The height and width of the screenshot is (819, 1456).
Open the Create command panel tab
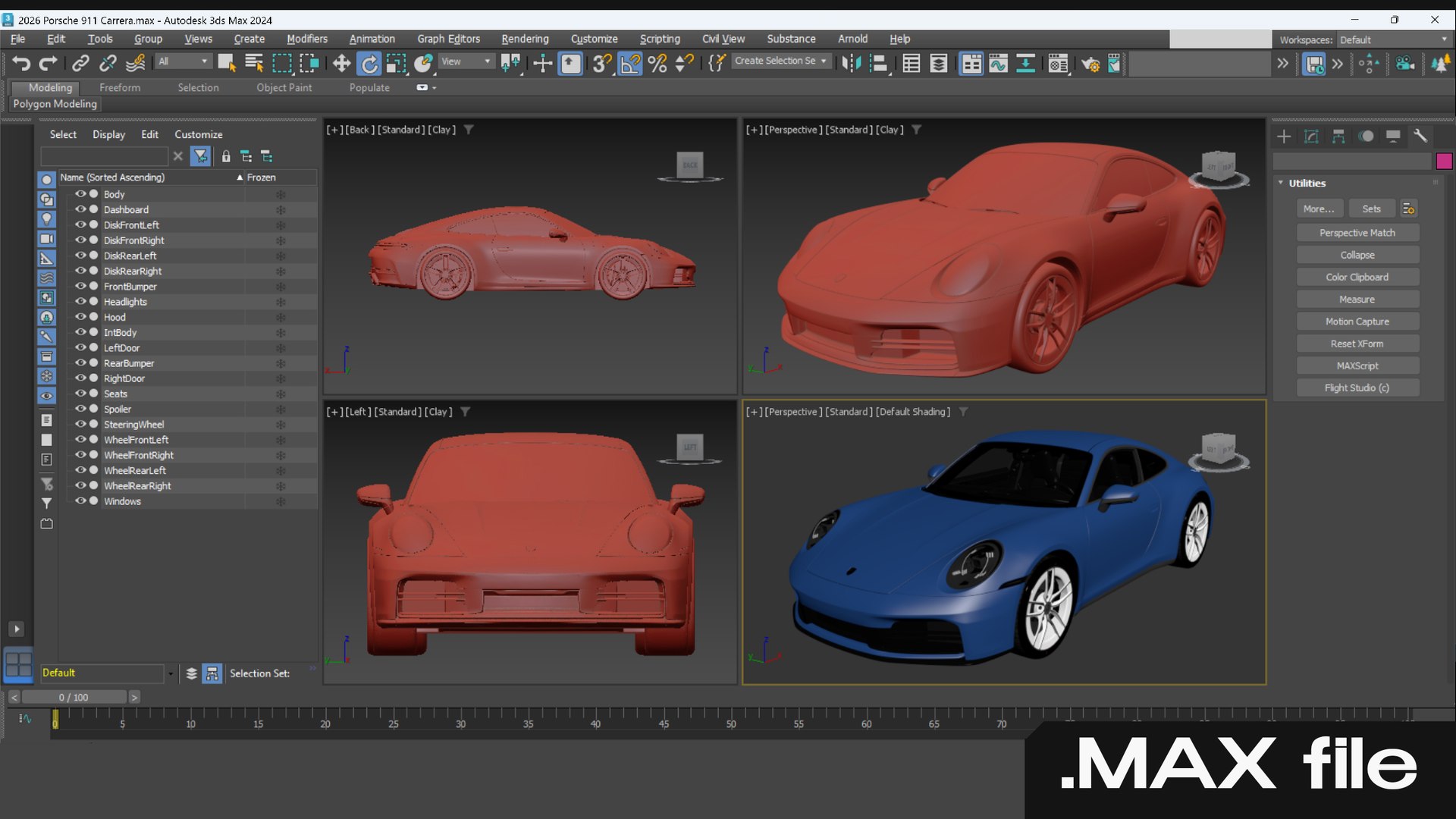1284,136
